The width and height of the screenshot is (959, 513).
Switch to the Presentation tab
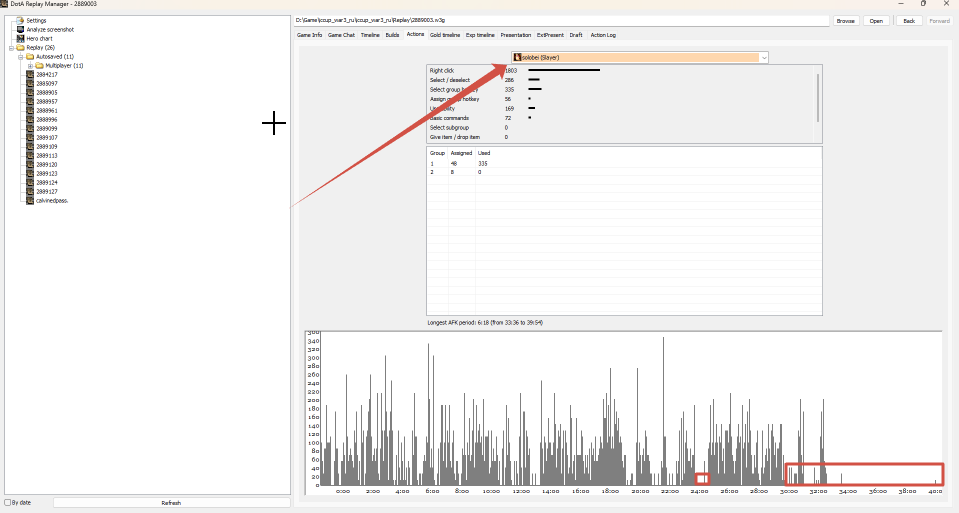[x=516, y=35]
